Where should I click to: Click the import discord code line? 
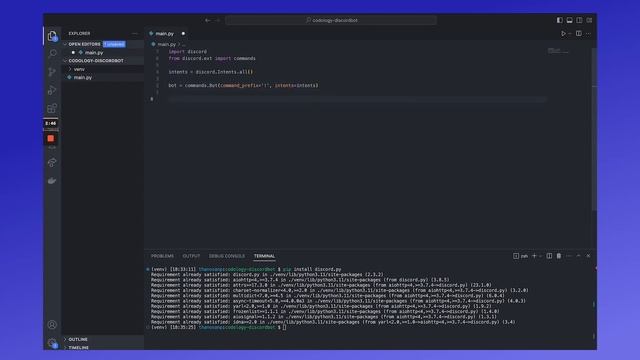click(x=188, y=52)
